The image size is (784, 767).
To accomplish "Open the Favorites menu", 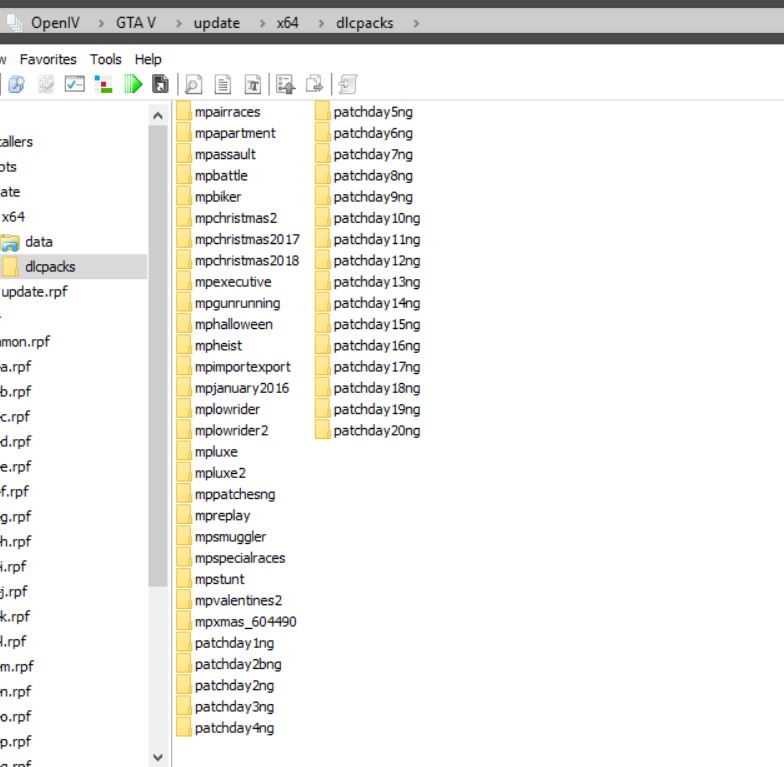I will point(48,60).
